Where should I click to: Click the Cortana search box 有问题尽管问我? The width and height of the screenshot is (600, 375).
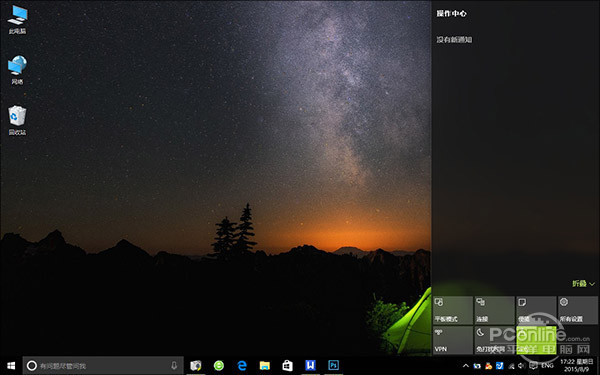(103, 366)
